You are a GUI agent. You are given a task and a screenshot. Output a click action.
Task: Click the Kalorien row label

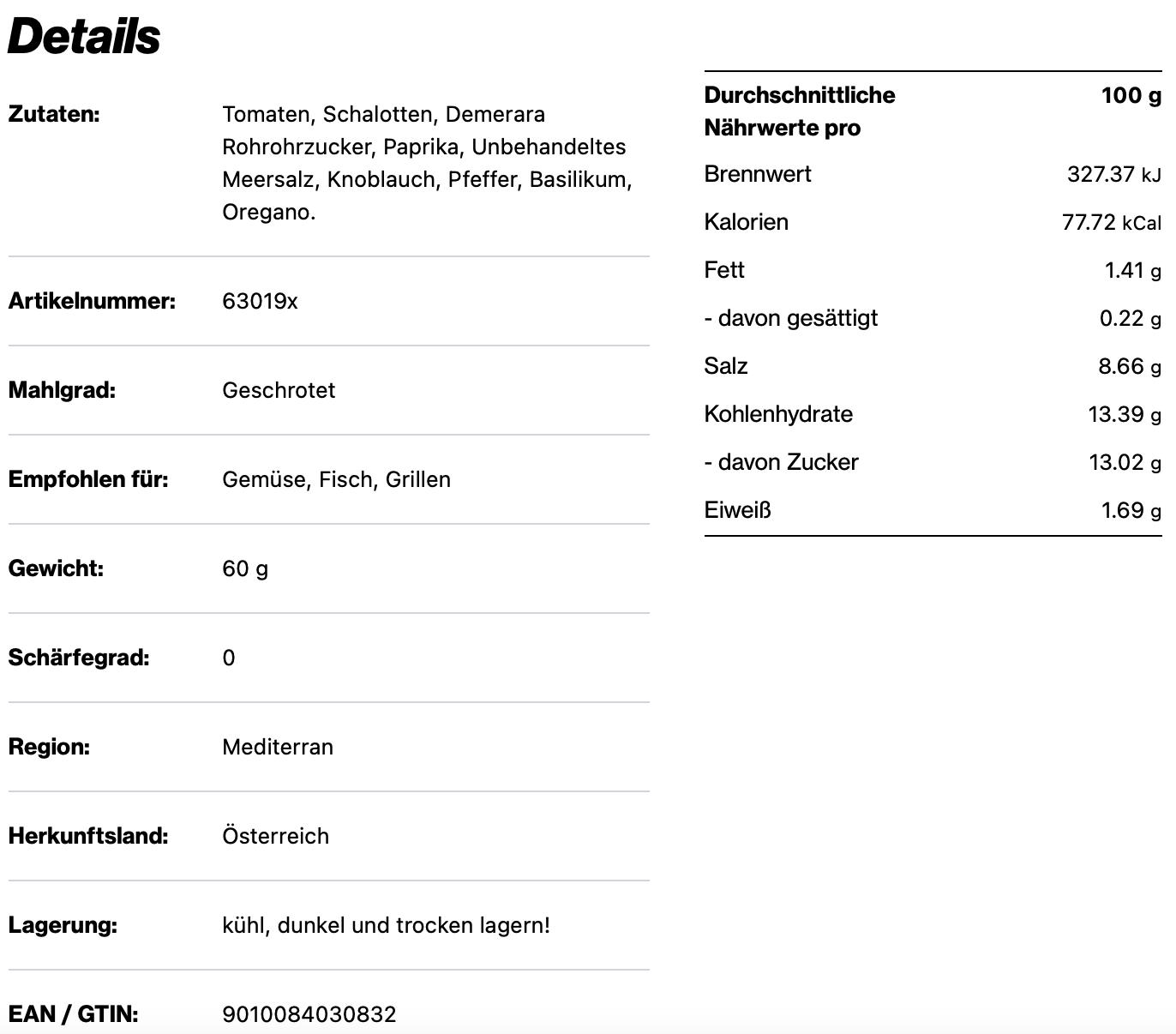(x=746, y=222)
